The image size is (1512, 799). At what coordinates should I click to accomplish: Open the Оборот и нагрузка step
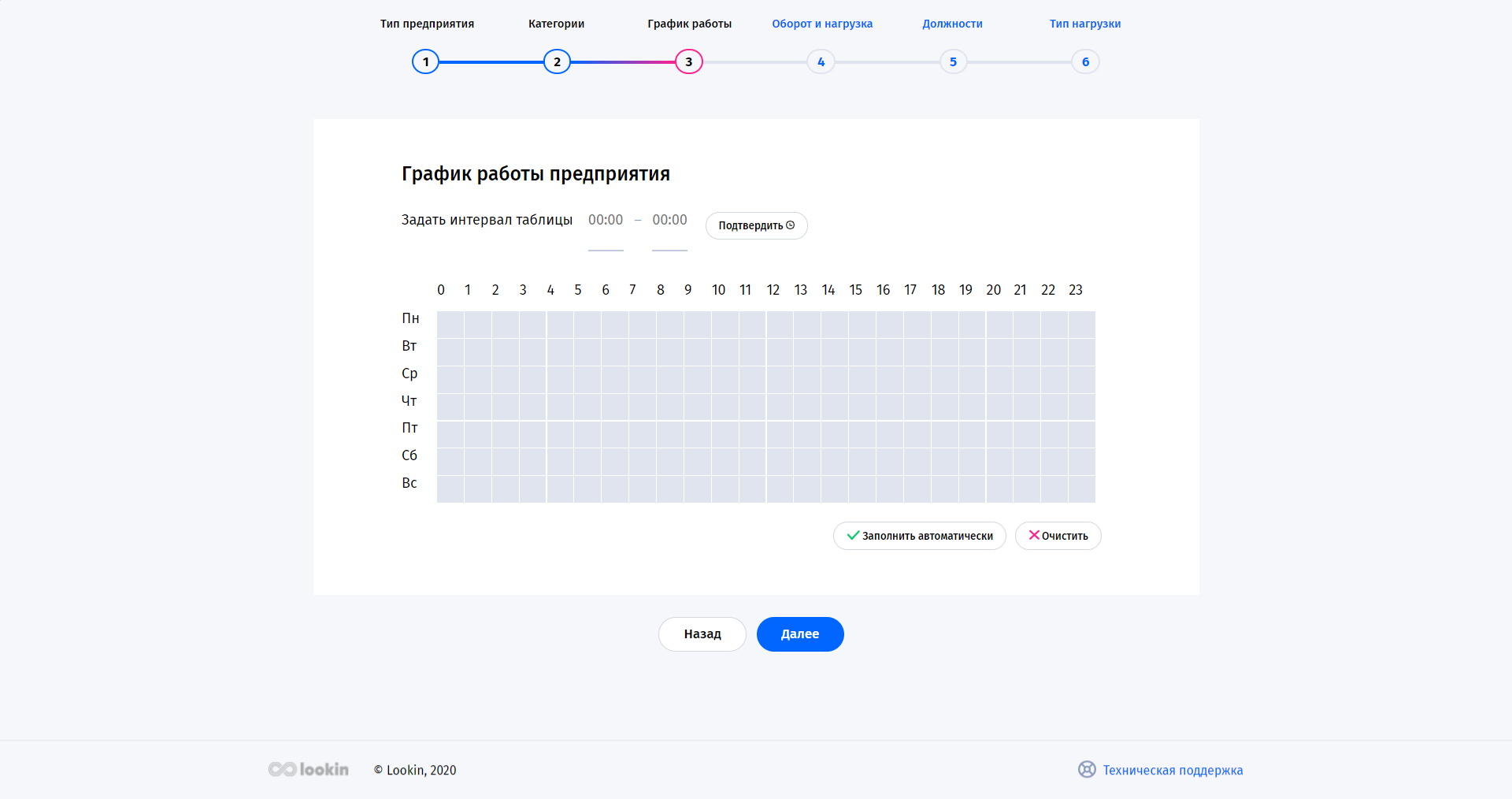[822, 24]
